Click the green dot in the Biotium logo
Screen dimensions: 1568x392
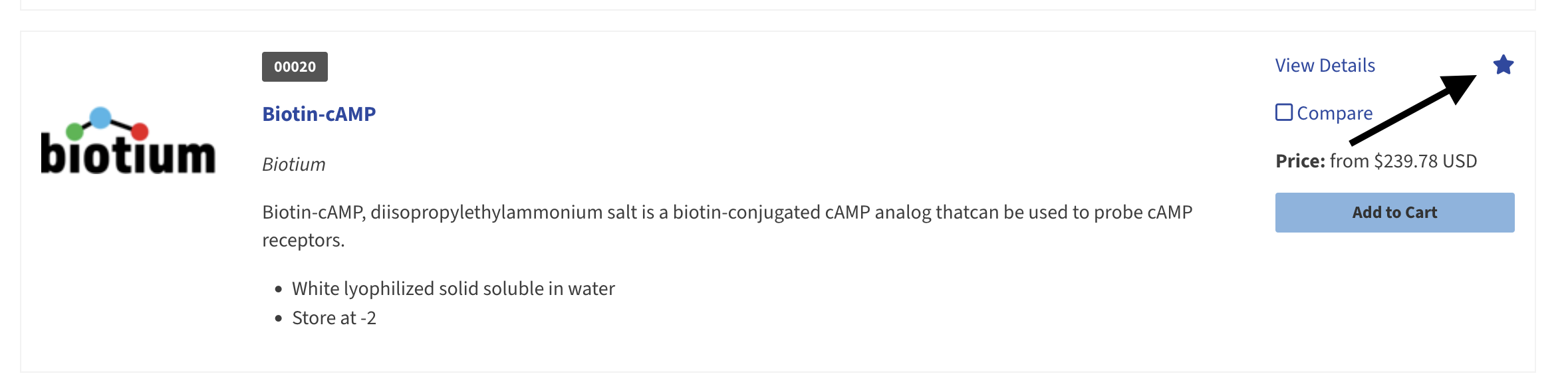74,132
